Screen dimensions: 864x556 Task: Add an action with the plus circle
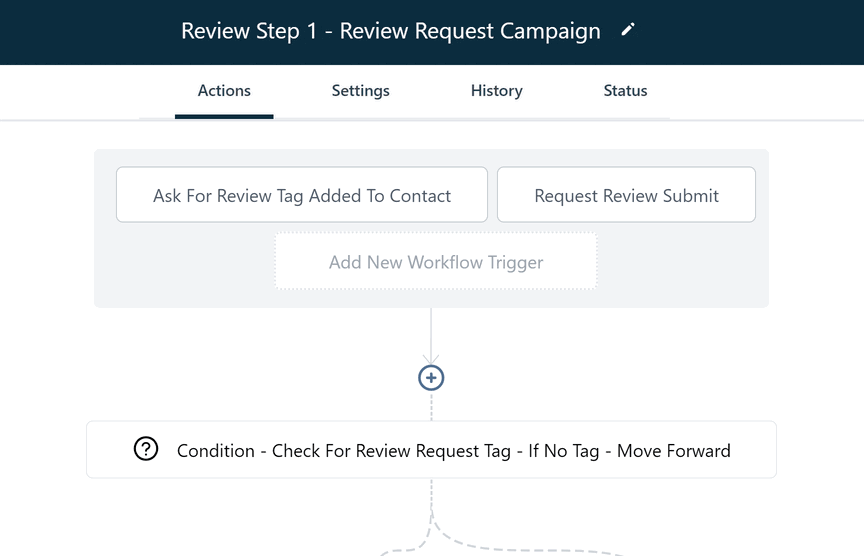(431, 378)
